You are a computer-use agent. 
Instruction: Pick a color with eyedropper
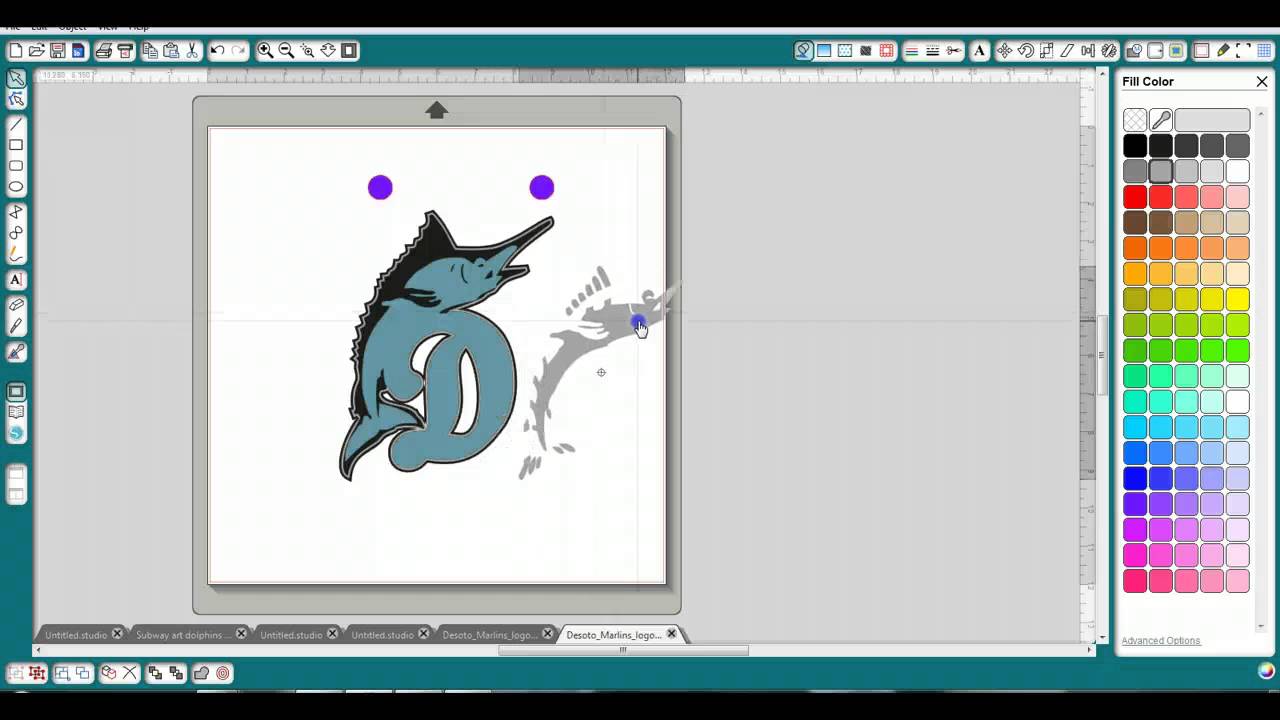1161,120
